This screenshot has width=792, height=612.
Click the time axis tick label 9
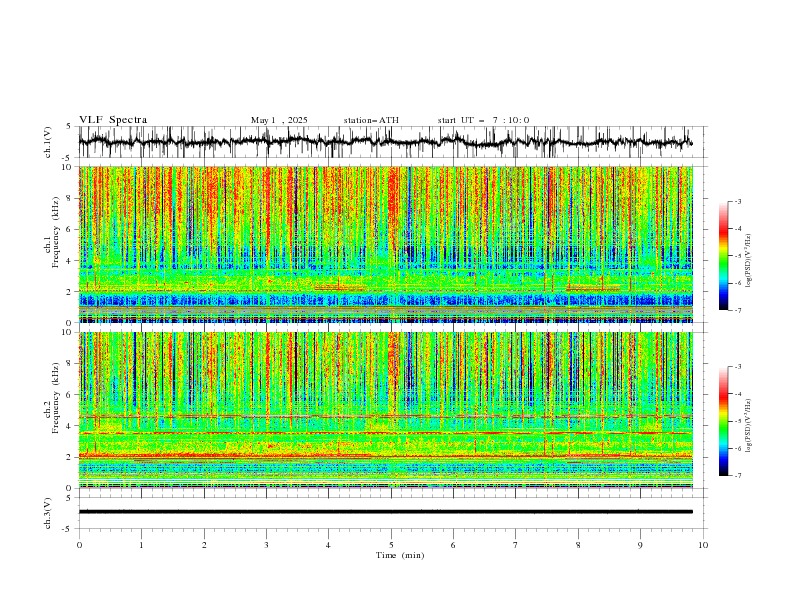[x=640, y=545]
